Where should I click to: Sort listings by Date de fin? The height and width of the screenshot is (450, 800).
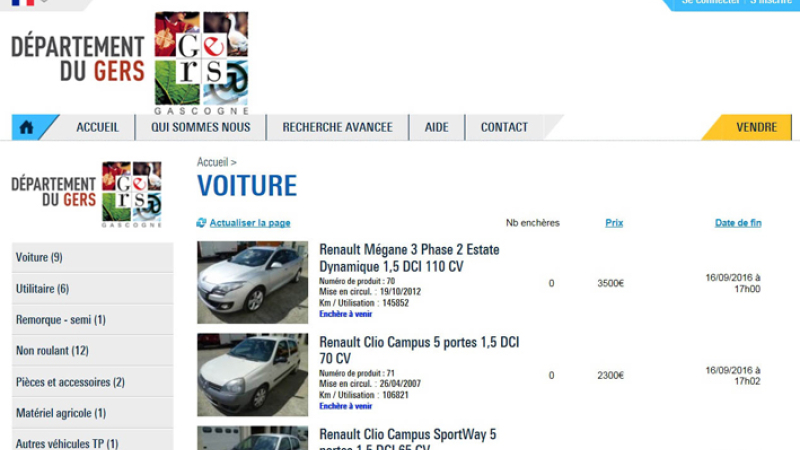point(738,223)
